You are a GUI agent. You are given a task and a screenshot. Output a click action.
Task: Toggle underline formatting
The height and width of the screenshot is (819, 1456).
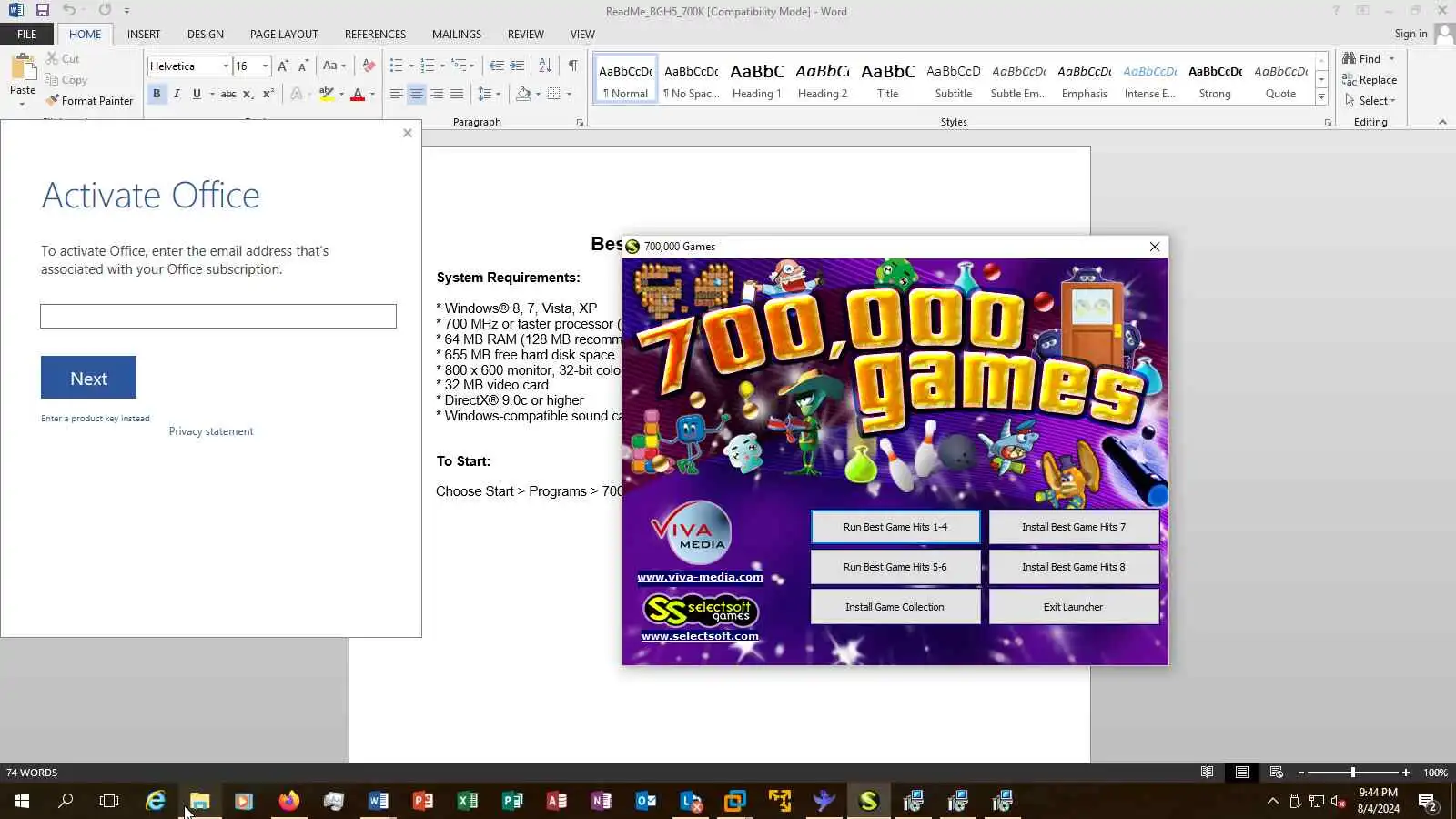coord(197,94)
